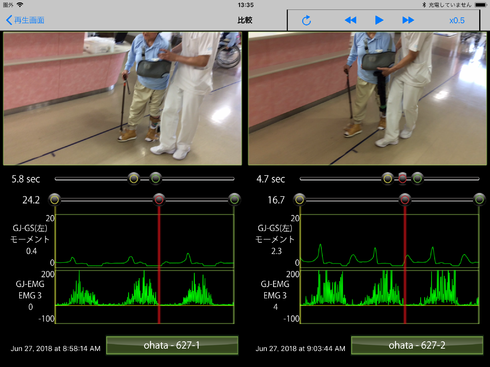Image resolution: width=490 pixels, height=367 pixels.
Task: Click the left GJ-GS(左) moment graph
Action: 144,241
